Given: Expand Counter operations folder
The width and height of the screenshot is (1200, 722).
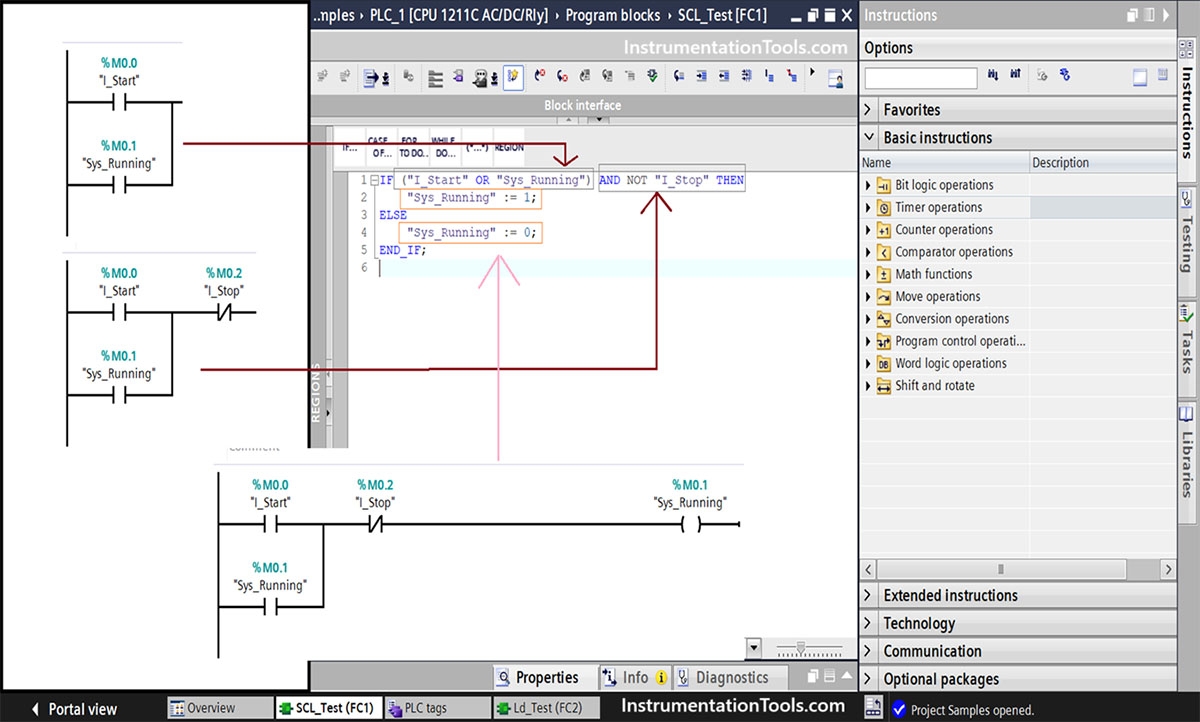Looking at the screenshot, I should click(868, 230).
